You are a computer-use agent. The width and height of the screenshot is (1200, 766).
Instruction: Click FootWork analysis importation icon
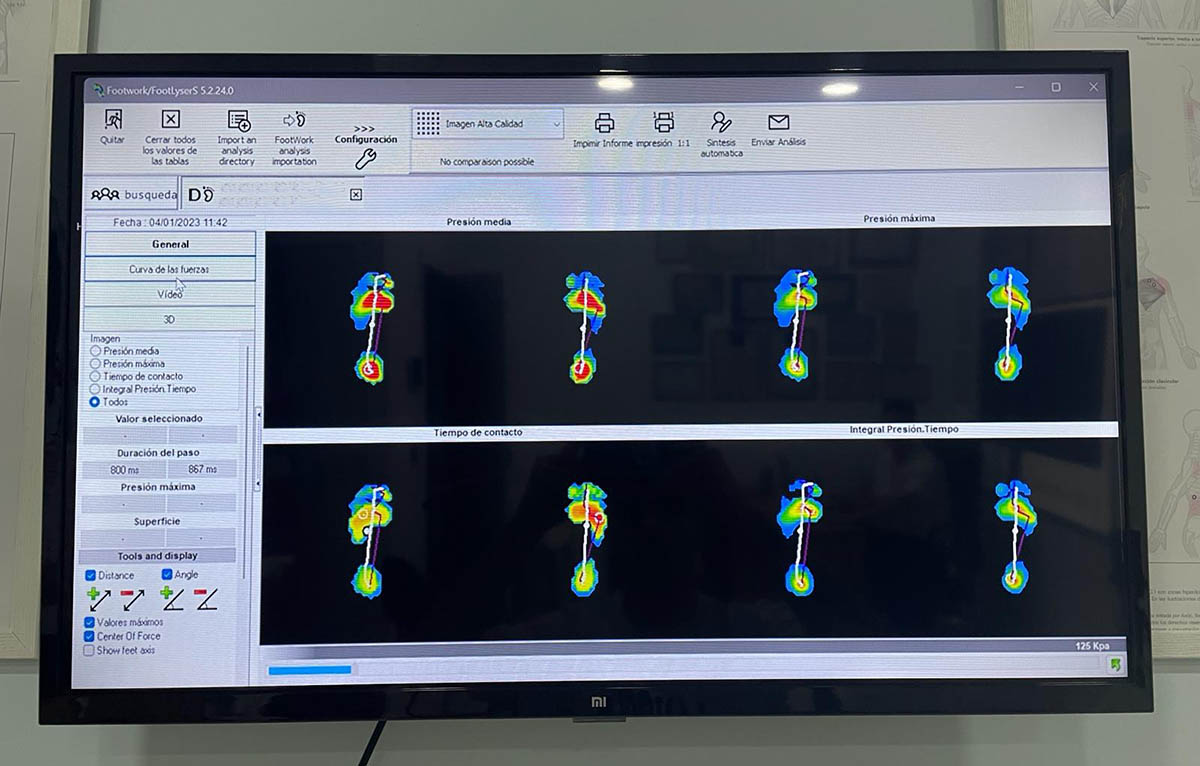[294, 120]
